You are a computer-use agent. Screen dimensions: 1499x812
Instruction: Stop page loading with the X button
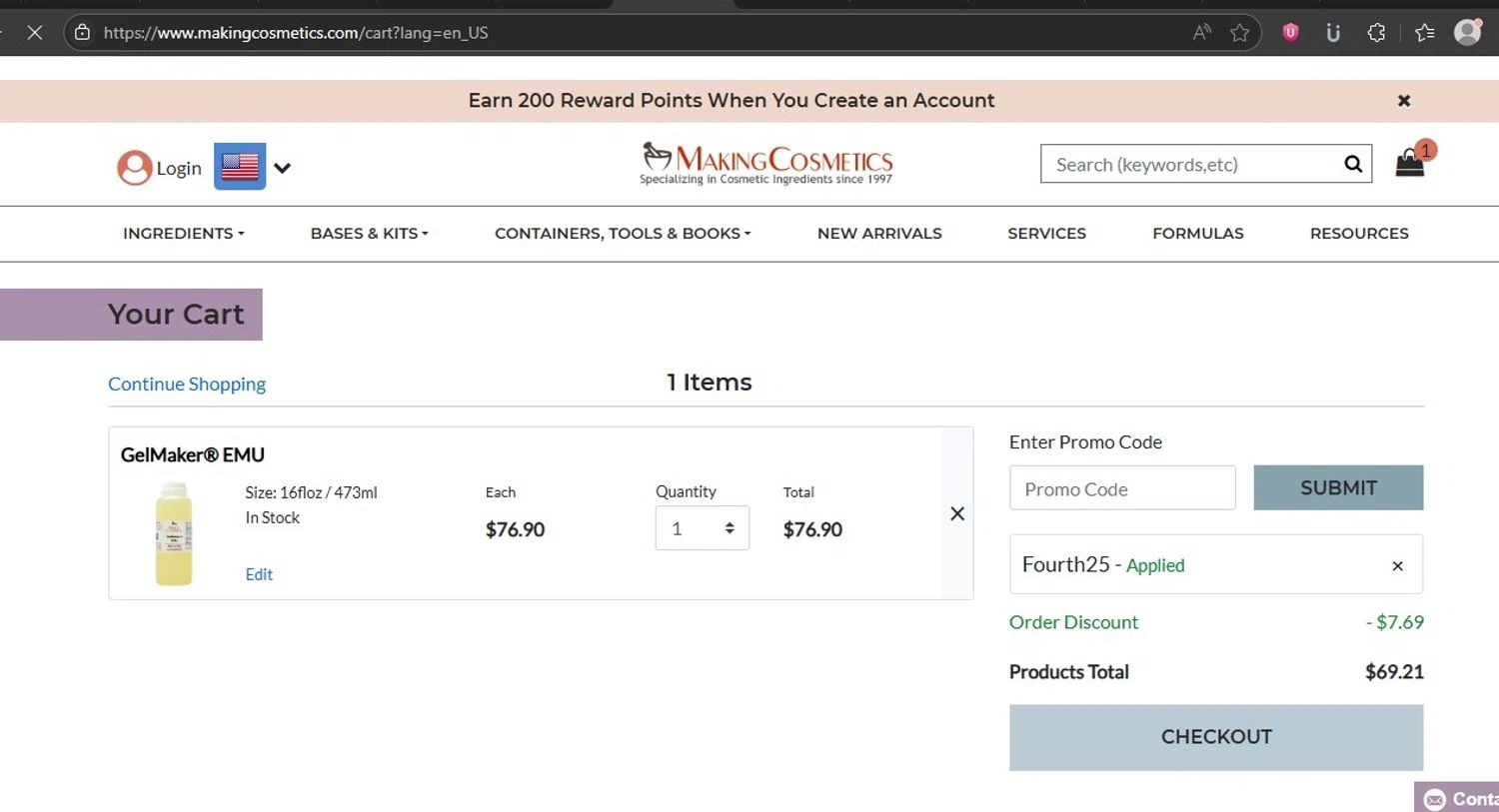pos(35,33)
